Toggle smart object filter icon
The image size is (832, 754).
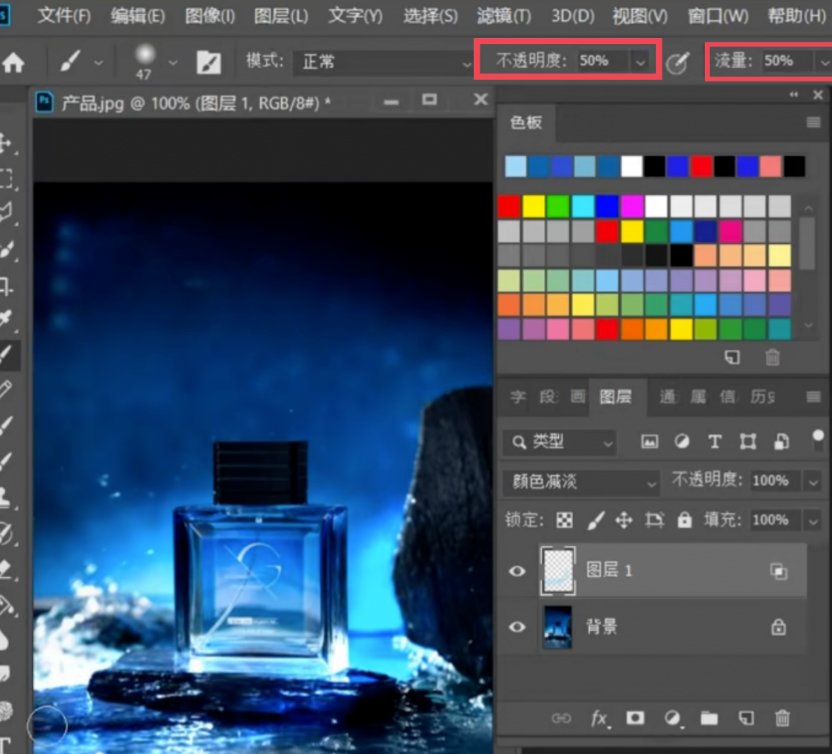point(781,441)
